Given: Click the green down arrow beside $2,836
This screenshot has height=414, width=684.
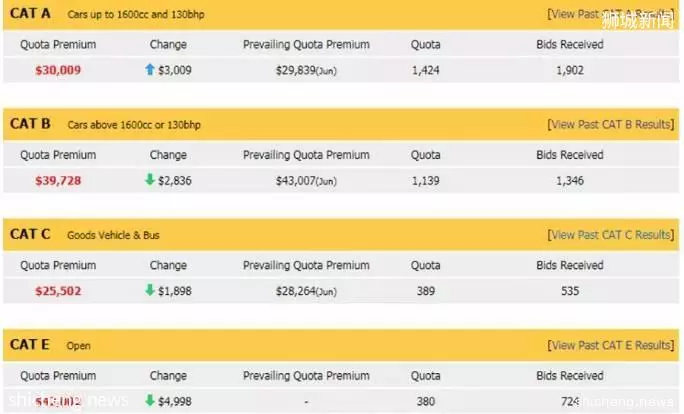Looking at the screenshot, I should [150, 179].
